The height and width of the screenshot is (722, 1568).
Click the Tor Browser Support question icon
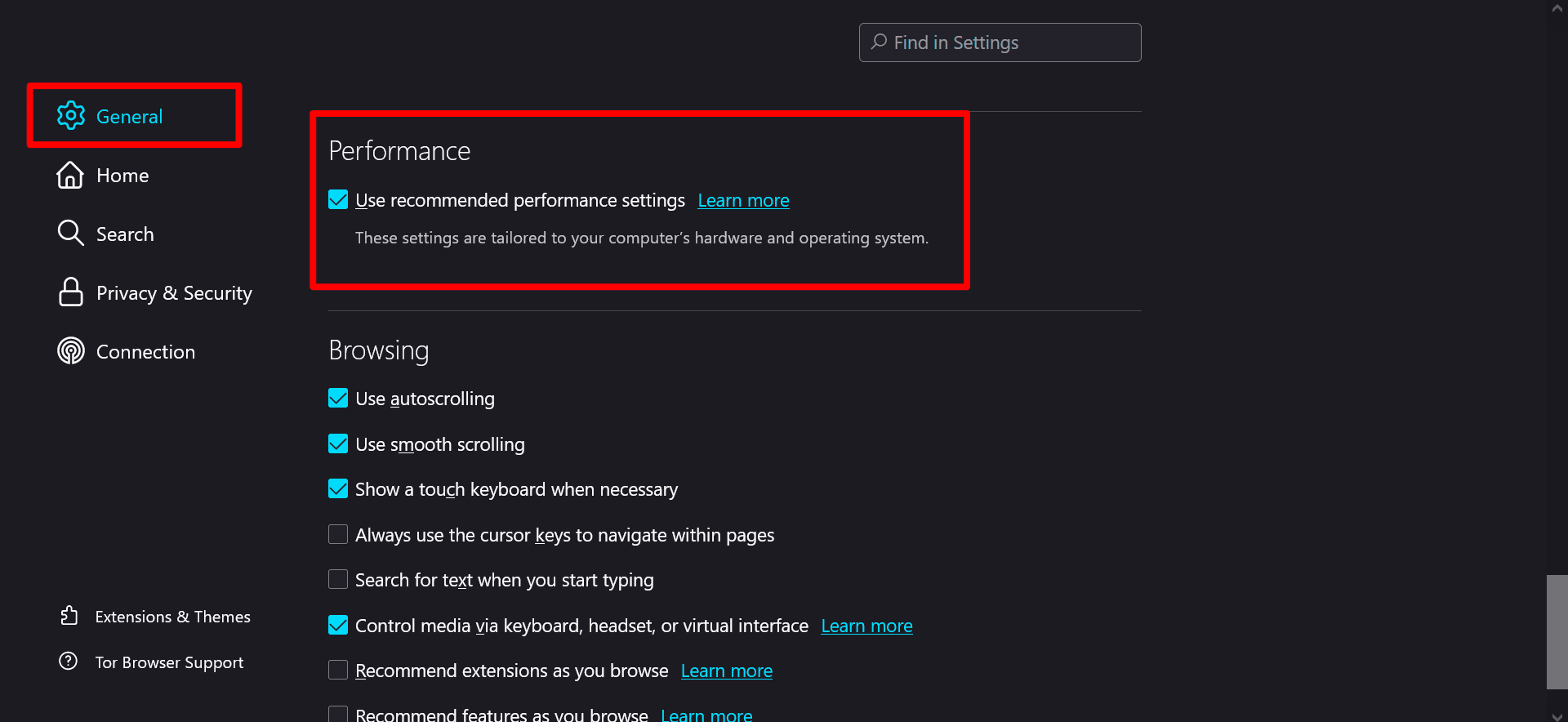pos(69,662)
